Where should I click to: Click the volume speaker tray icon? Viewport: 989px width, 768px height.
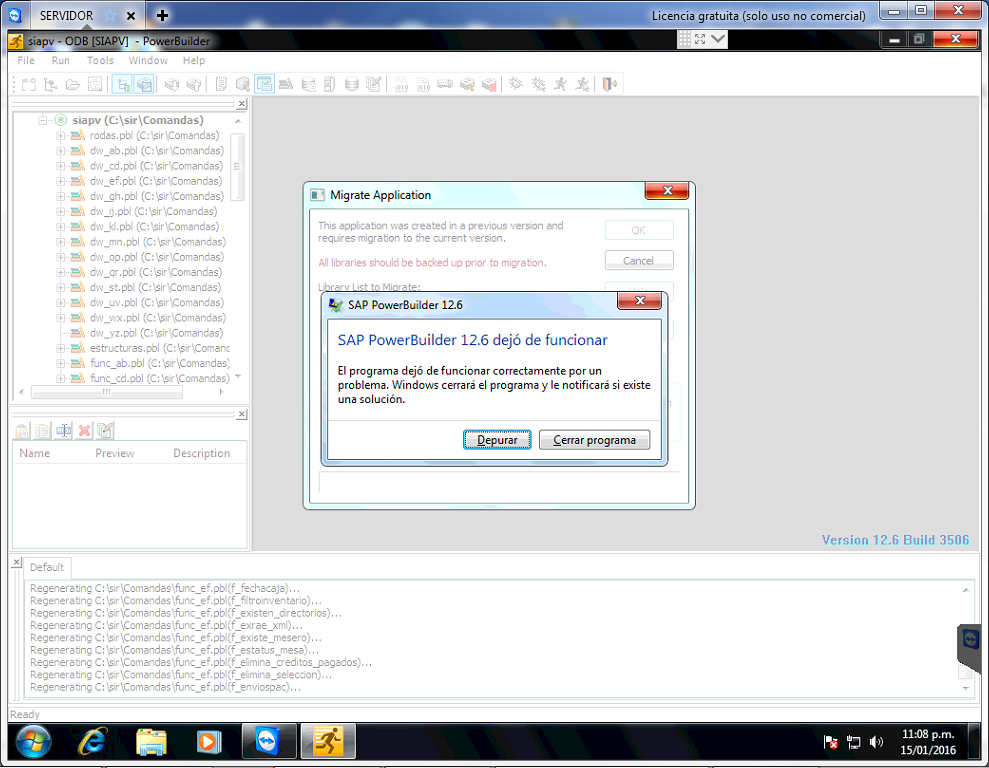click(876, 742)
